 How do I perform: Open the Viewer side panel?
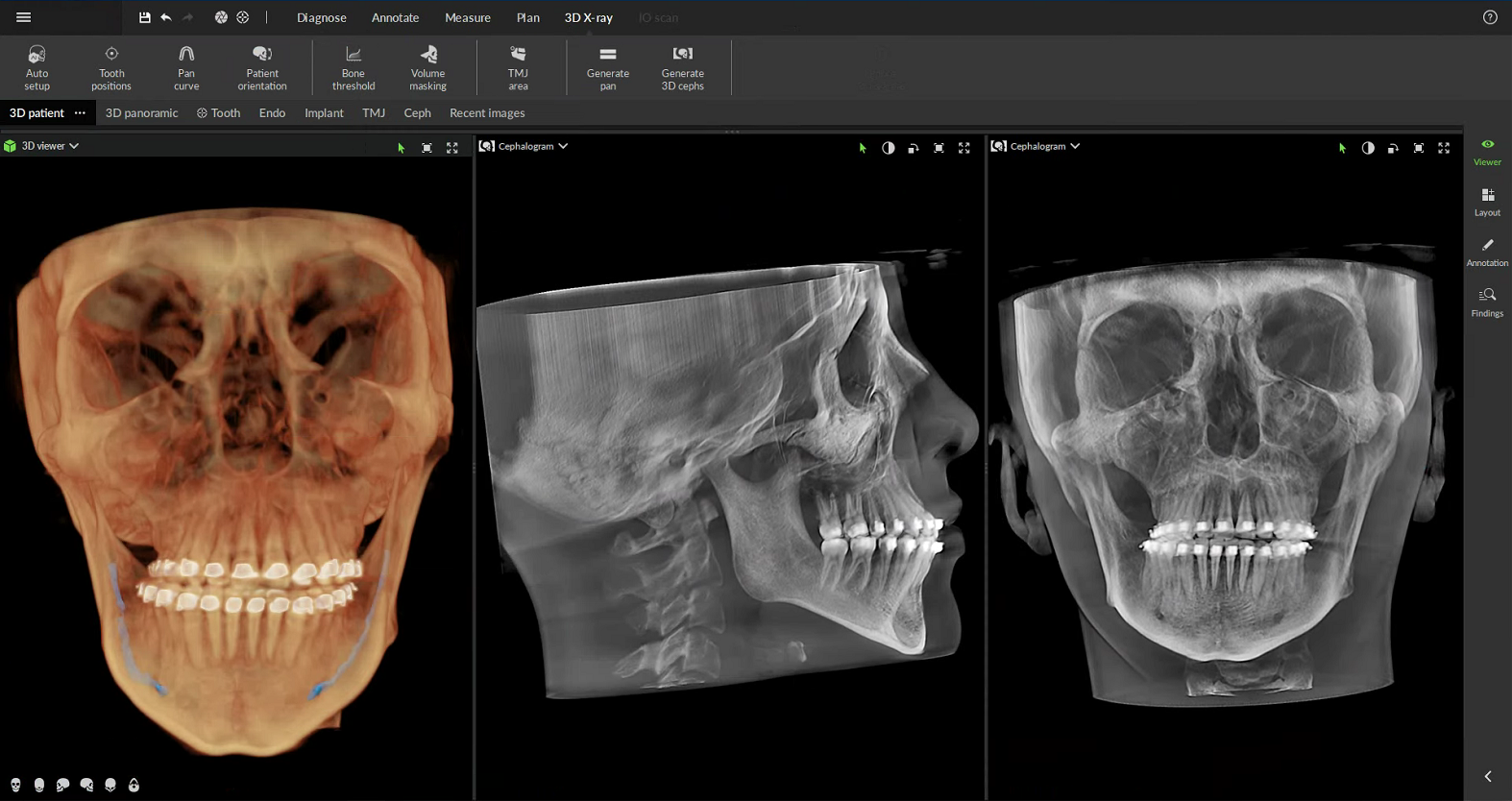pyautogui.click(x=1487, y=152)
